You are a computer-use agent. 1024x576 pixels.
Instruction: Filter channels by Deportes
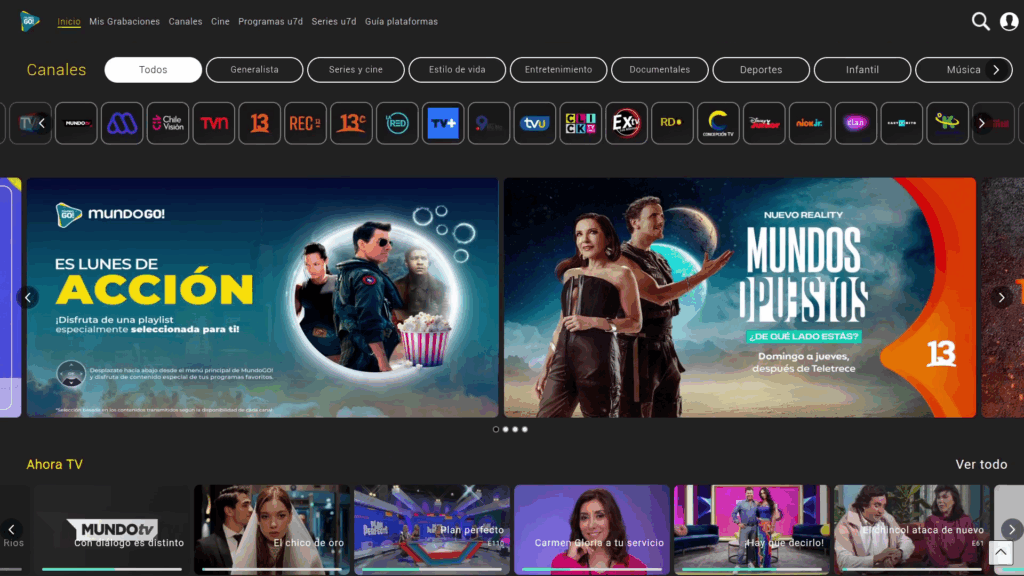pyautogui.click(x=761, y=70)
